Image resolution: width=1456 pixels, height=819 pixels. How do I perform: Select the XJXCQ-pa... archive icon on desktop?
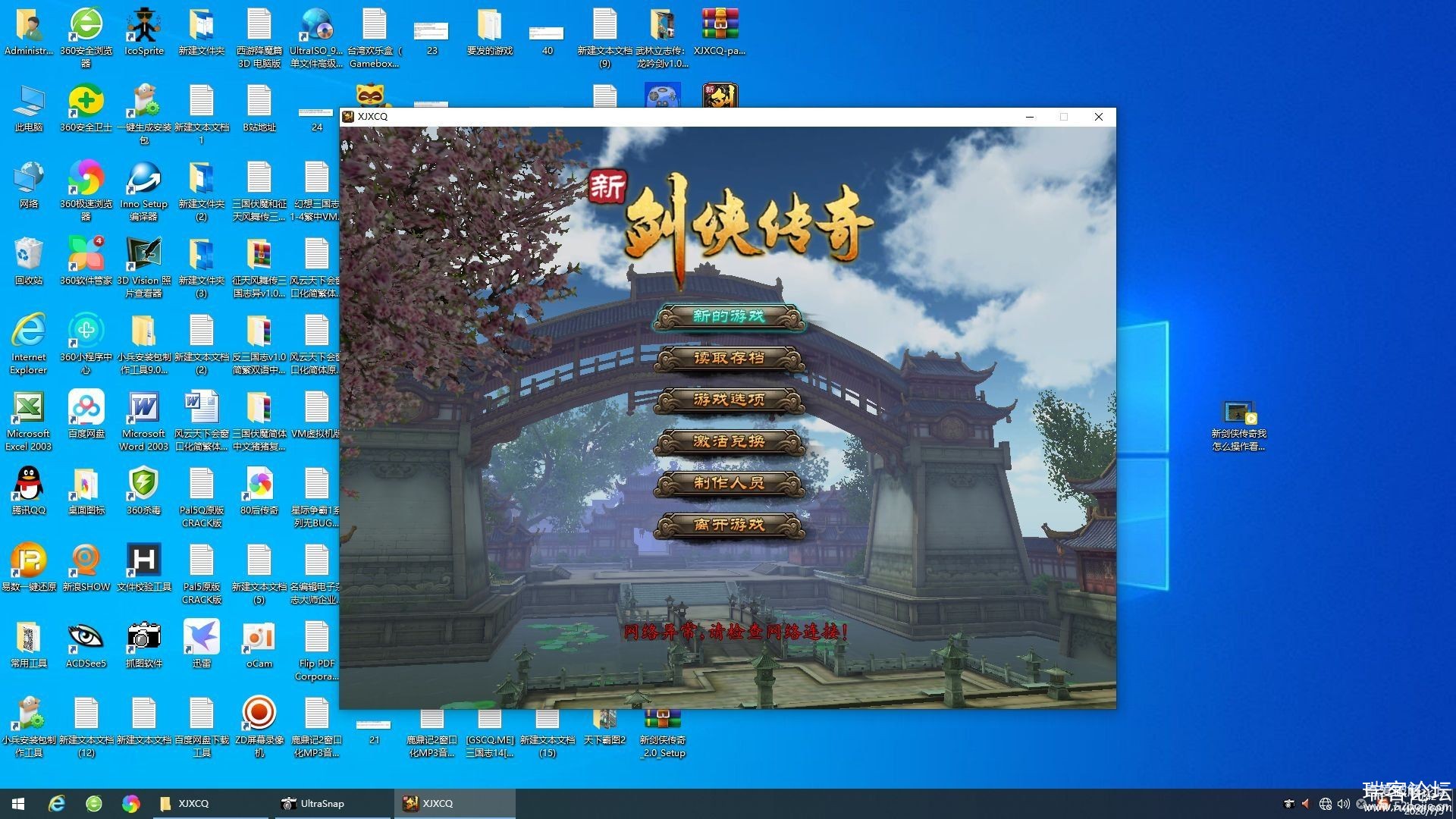720,32
